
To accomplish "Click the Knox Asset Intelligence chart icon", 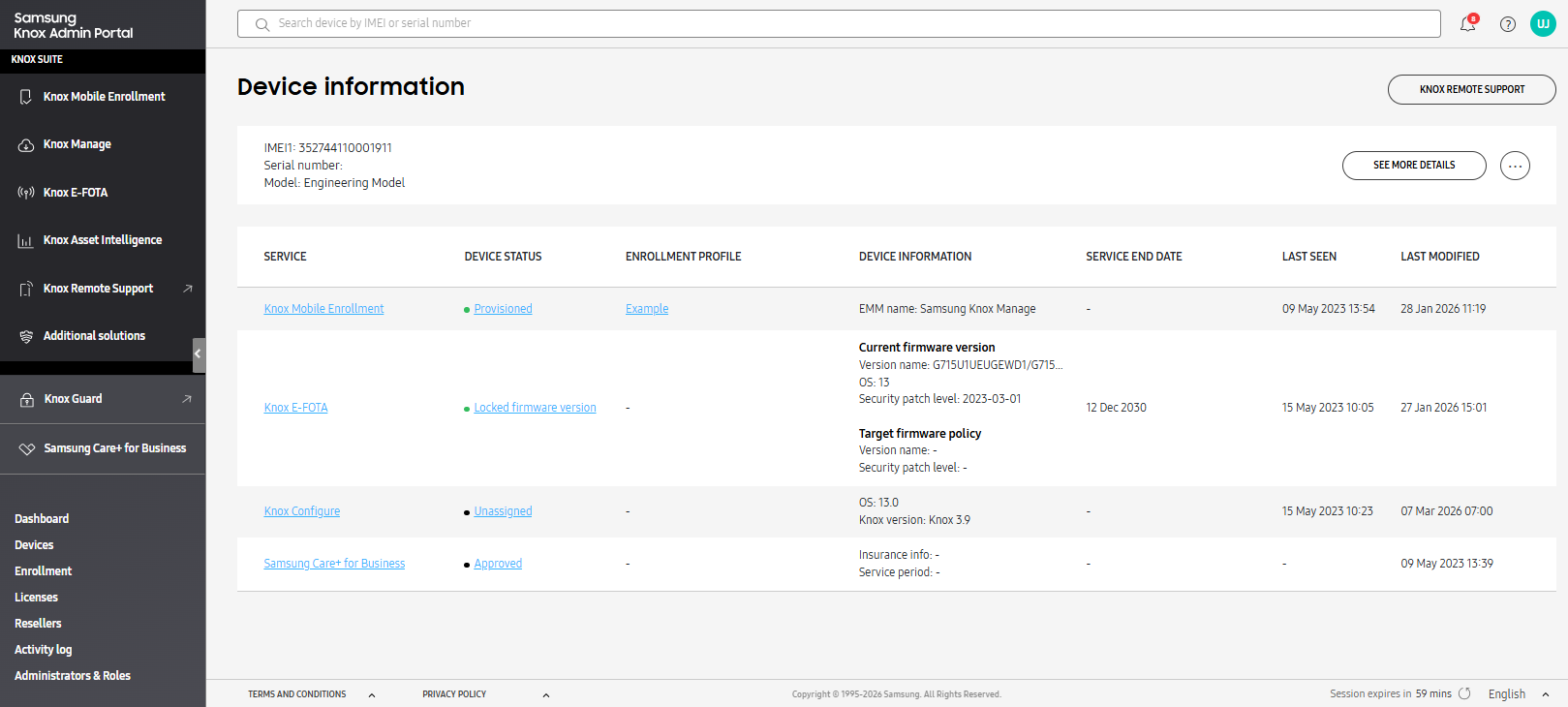I will click(x=26, y=240).
